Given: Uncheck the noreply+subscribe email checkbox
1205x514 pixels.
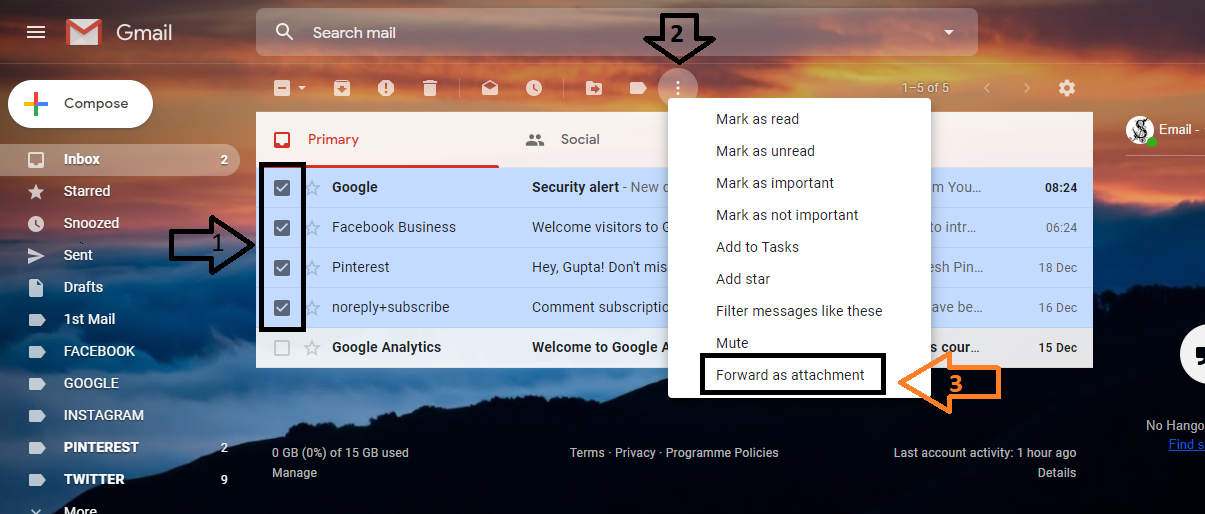Looking at the screenshot, I should [282, 307].
